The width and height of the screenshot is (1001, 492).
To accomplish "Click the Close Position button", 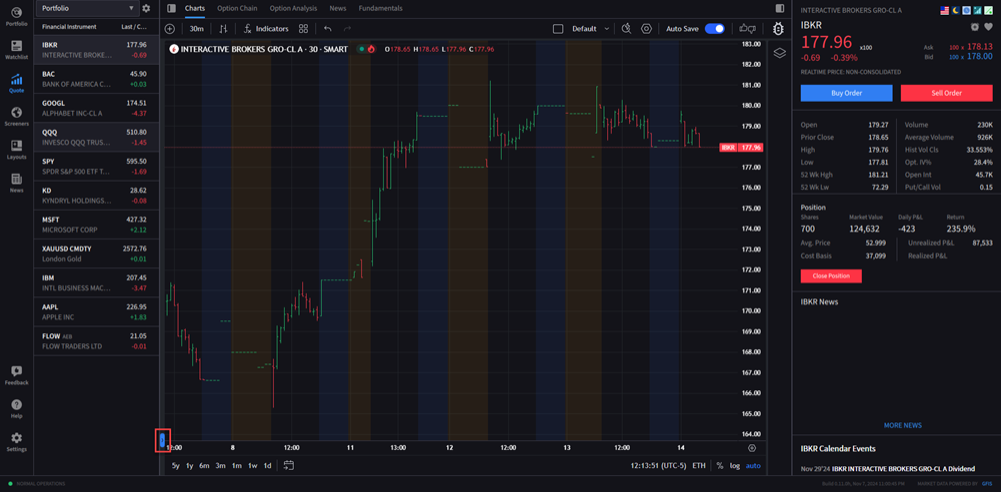I will [831, 276].
